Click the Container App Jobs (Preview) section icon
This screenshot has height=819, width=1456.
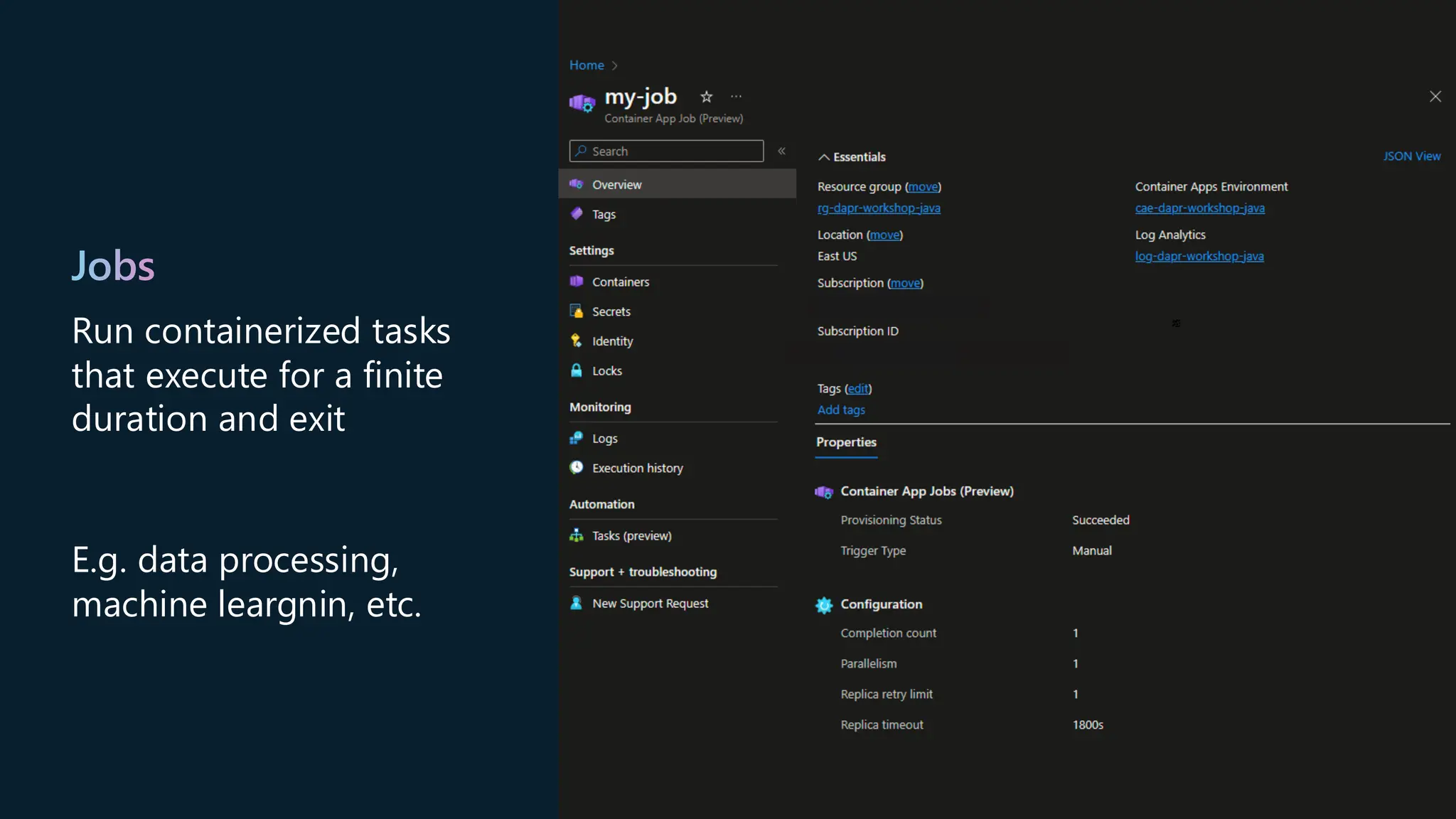point(824,492)
